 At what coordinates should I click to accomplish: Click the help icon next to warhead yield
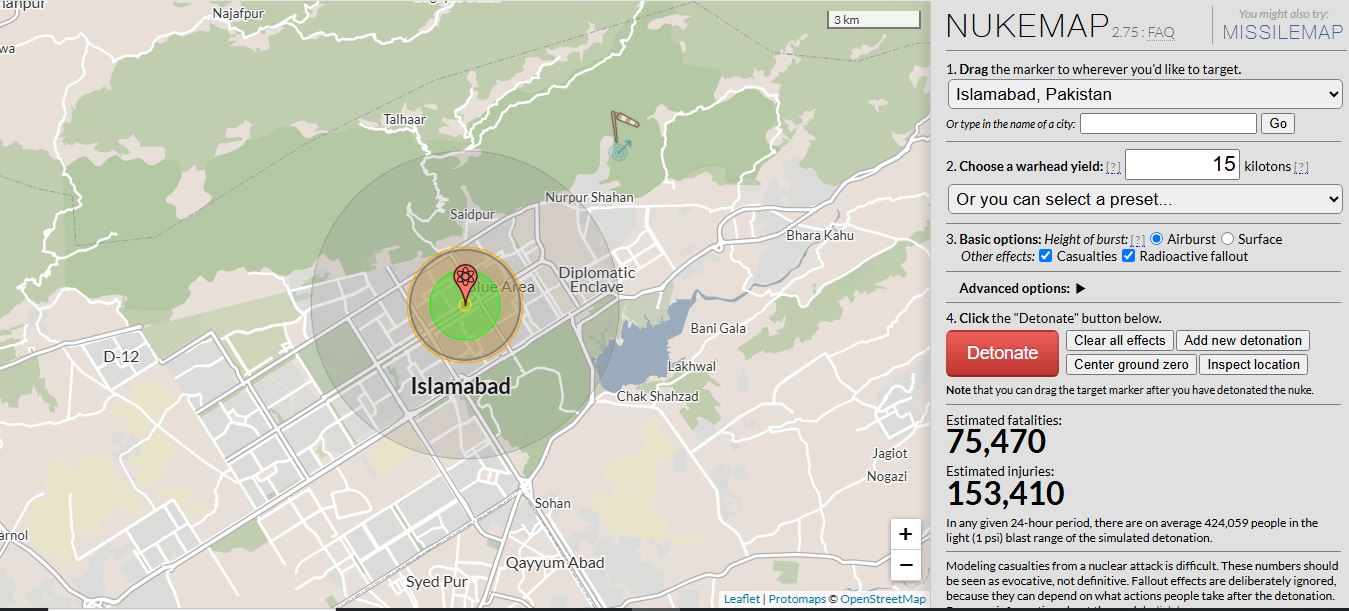pyautogui.click(x=1113, y=167)
